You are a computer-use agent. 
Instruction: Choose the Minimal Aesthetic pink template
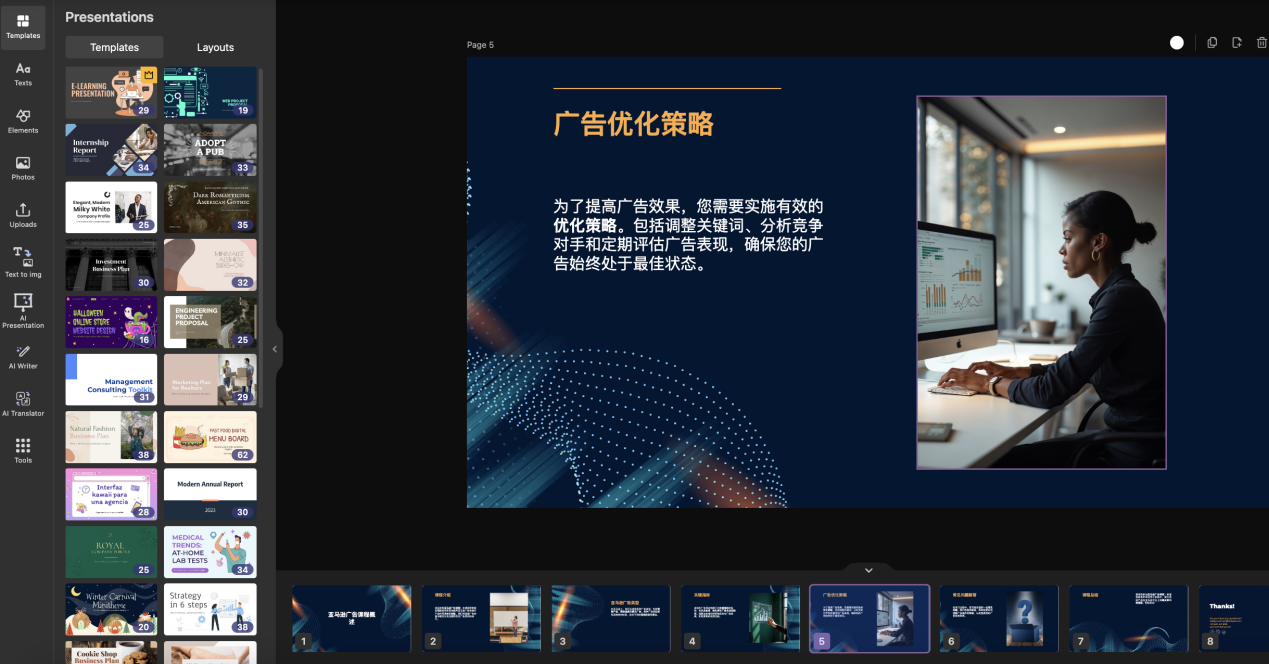coord(210,264)
